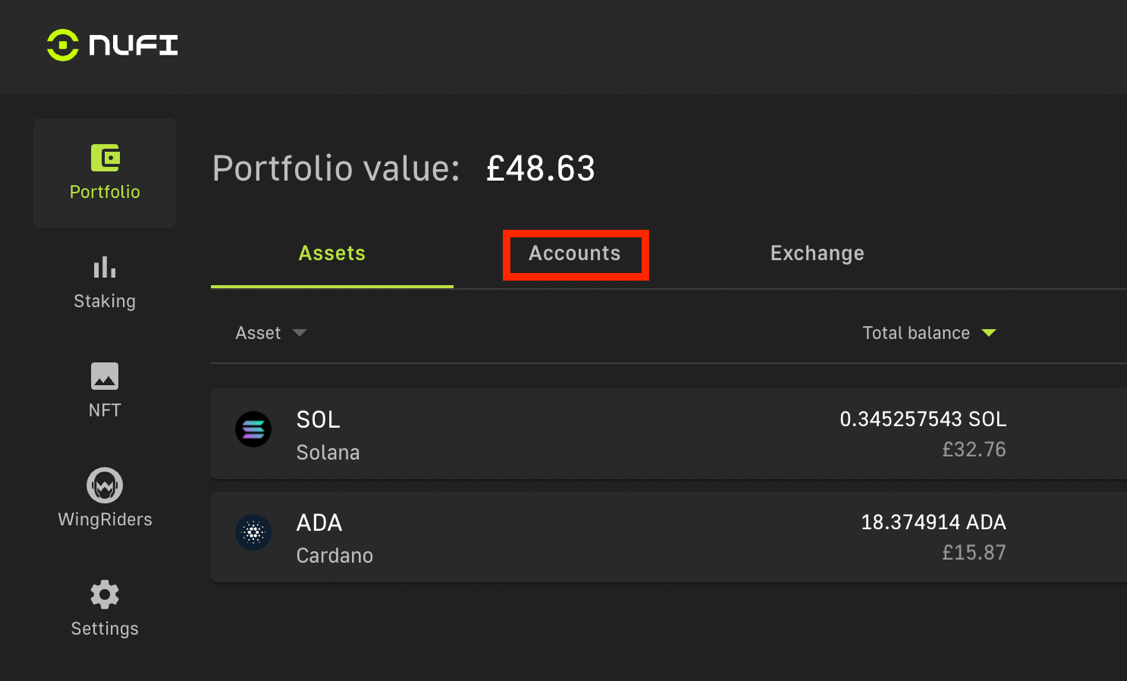The image size is (1127, 681).
Task: Switch to the Exchange tab
Action: click(x=817, y=254)
